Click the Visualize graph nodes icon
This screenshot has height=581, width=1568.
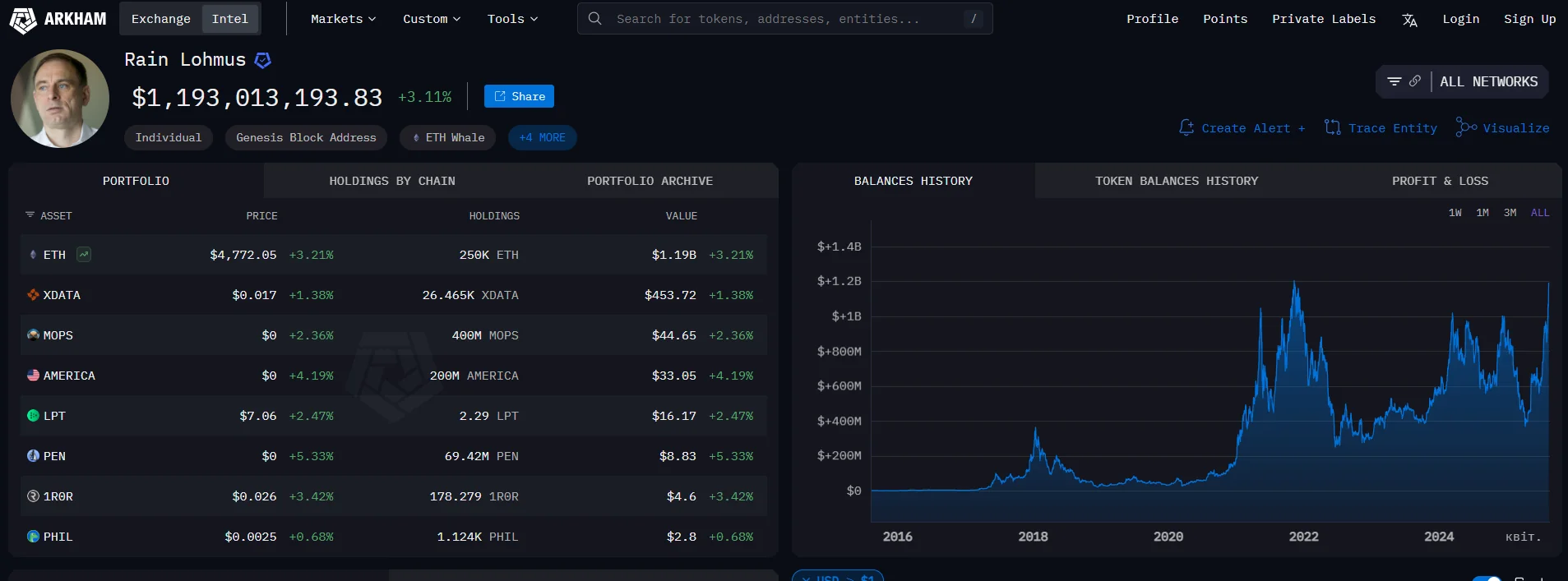point(1466,127)
